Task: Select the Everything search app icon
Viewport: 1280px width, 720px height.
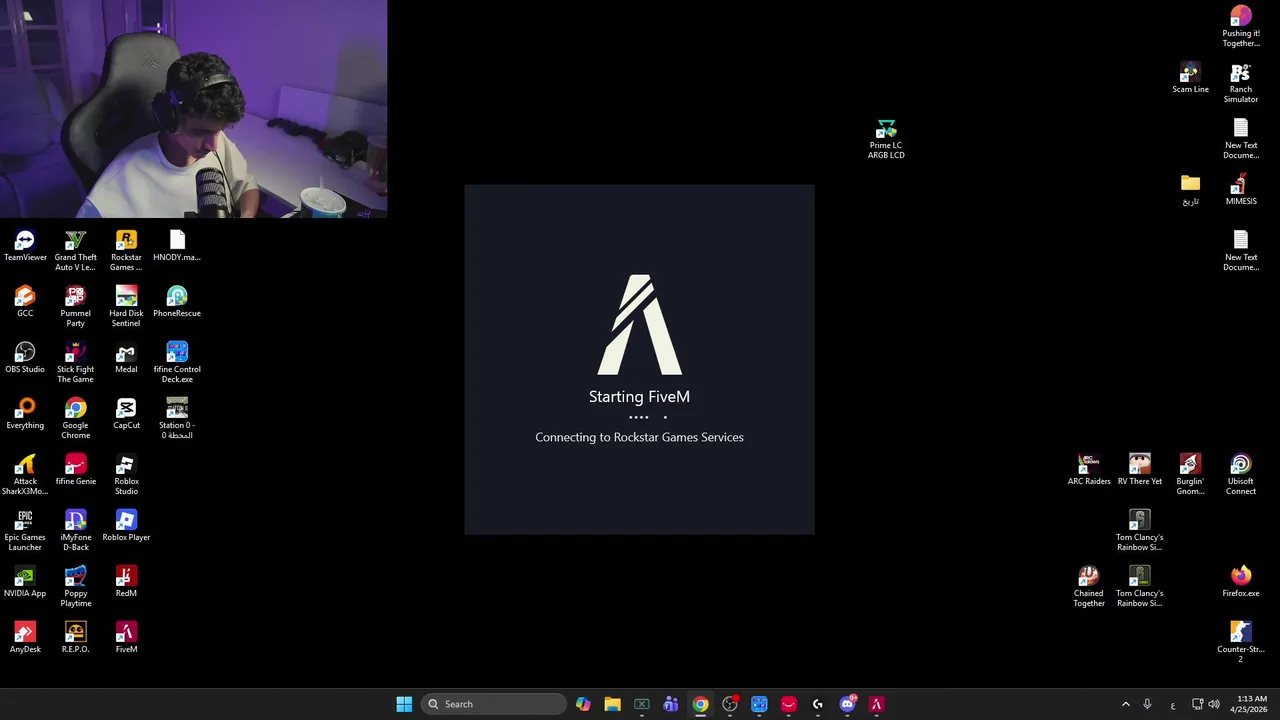Action: point(25,414)
